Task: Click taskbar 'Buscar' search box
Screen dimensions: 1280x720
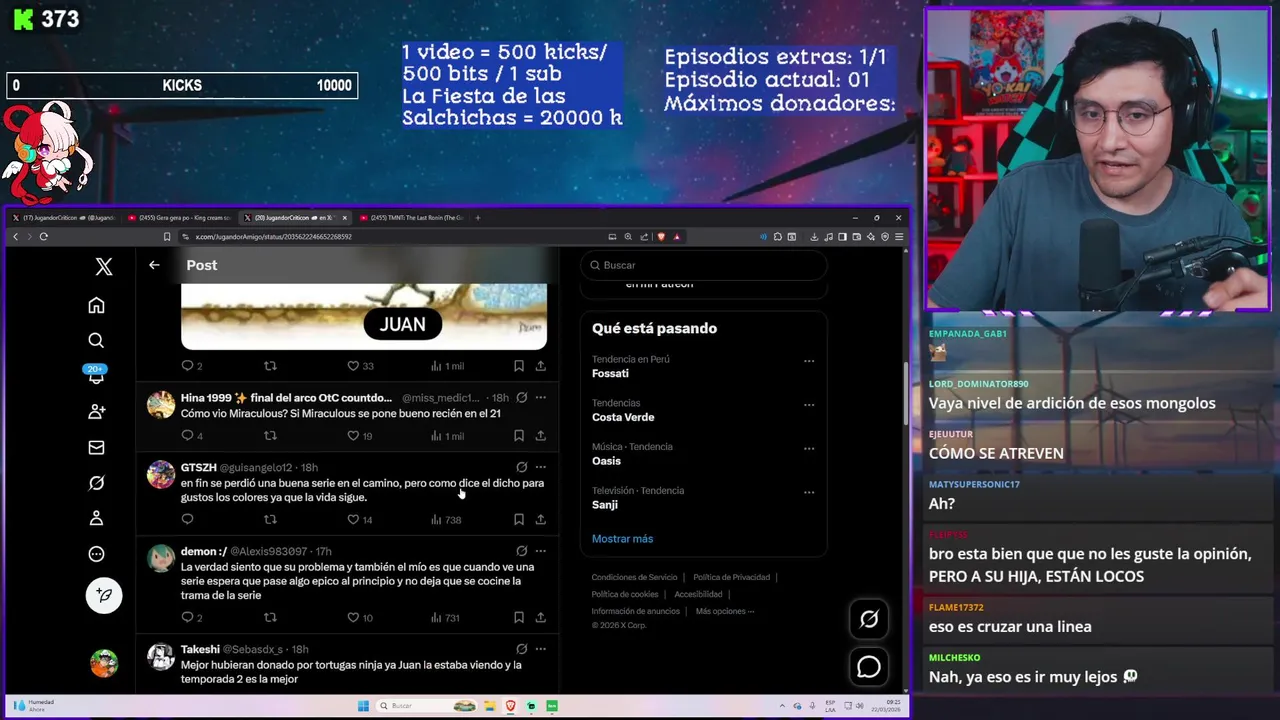Action: (427, 706)
